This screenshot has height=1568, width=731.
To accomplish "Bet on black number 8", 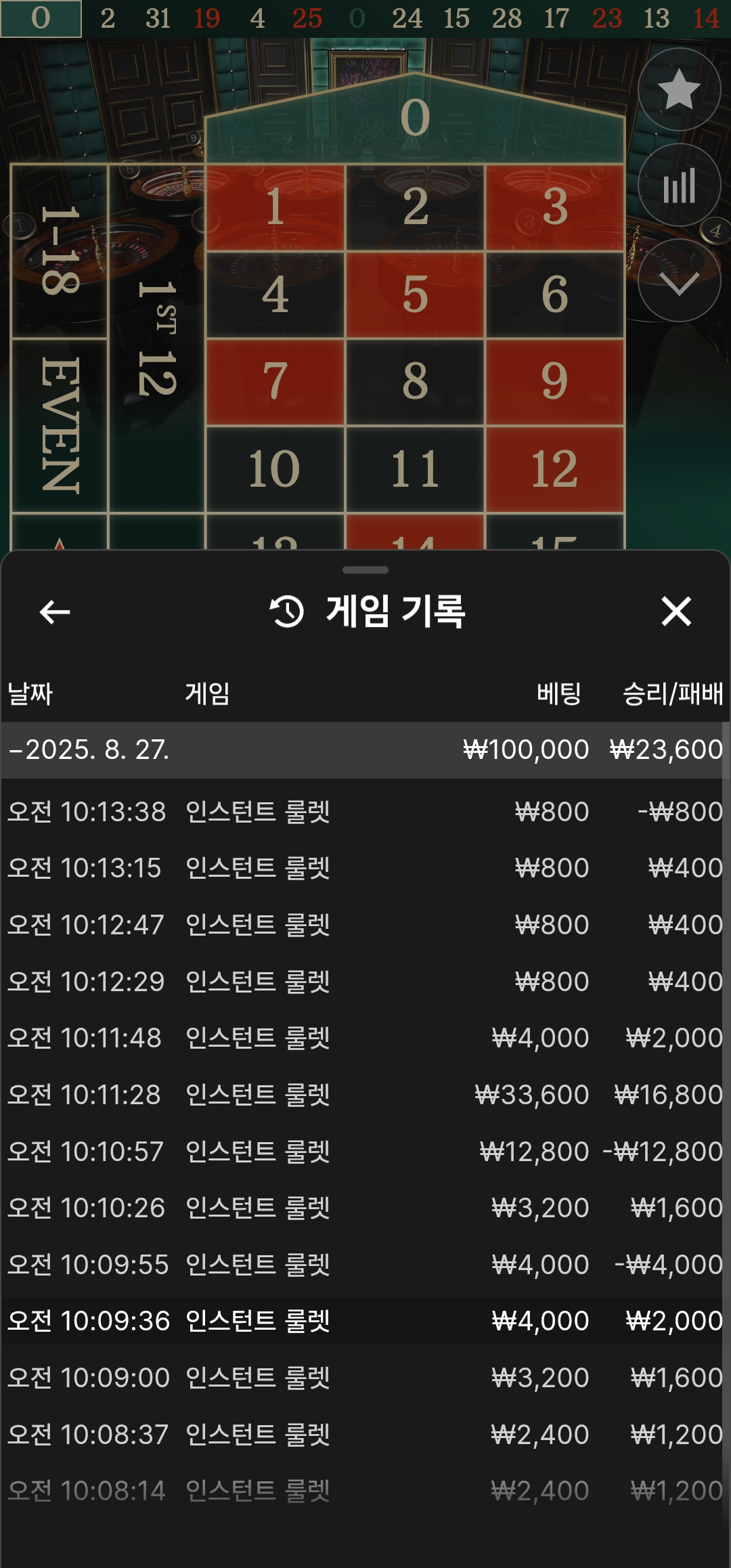I will click(415, 382).
